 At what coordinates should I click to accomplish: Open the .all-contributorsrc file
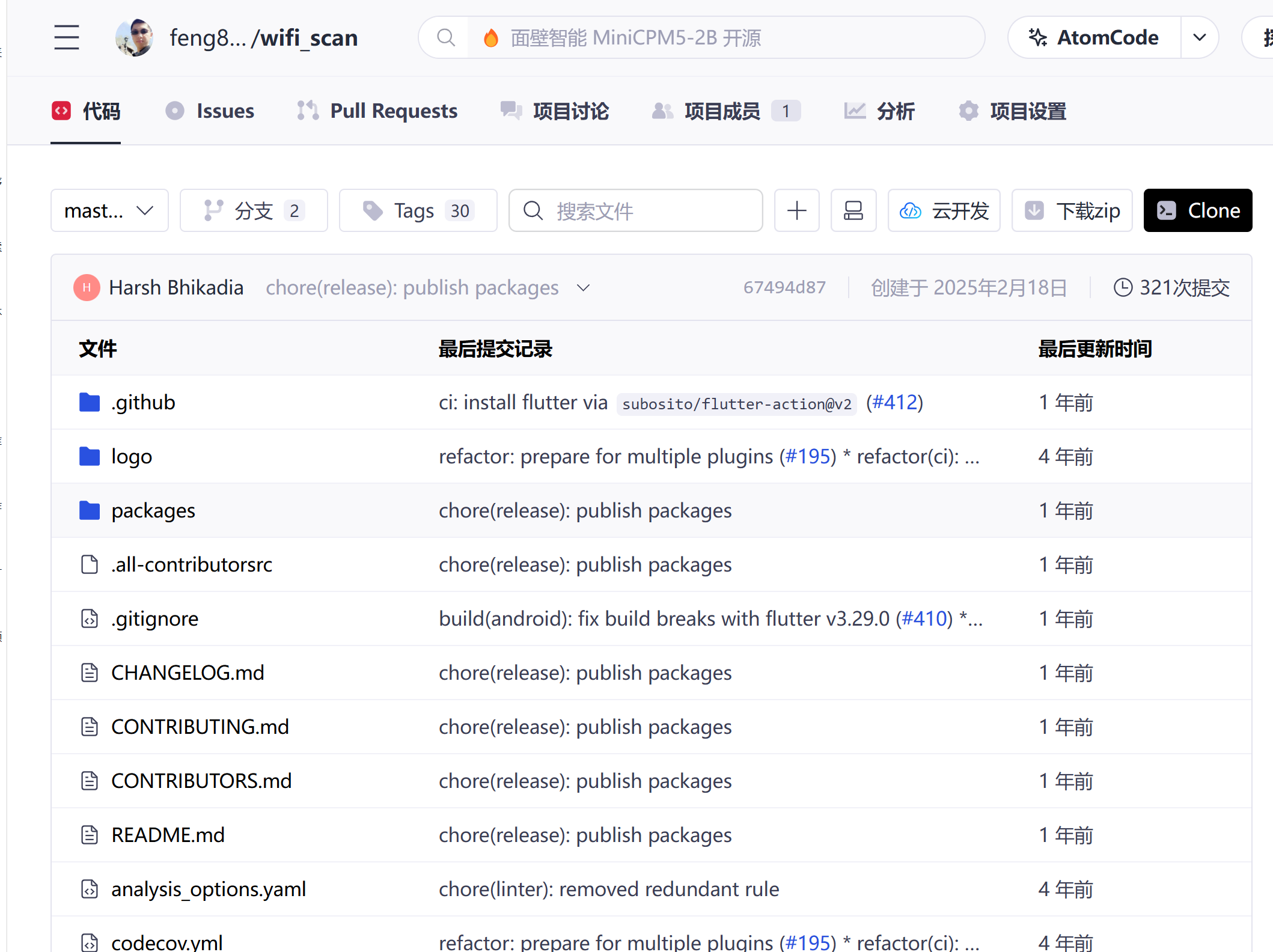coord(192,564)
